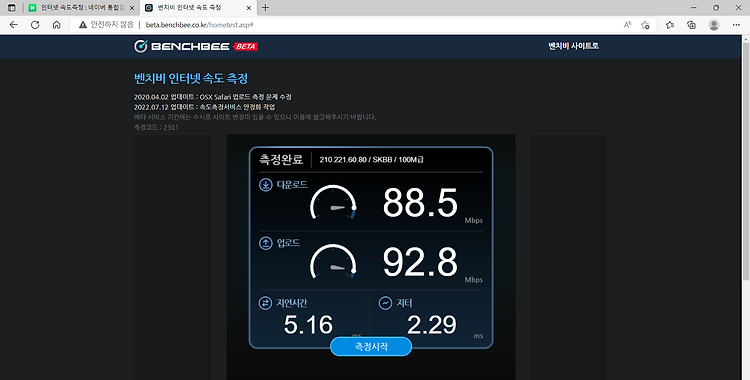Image resolution: width=750 pixels, height=380 pixels.
Task: Click the 210.221.60.80 / SKBB / 100M급 info
Action: coord(371,160)
